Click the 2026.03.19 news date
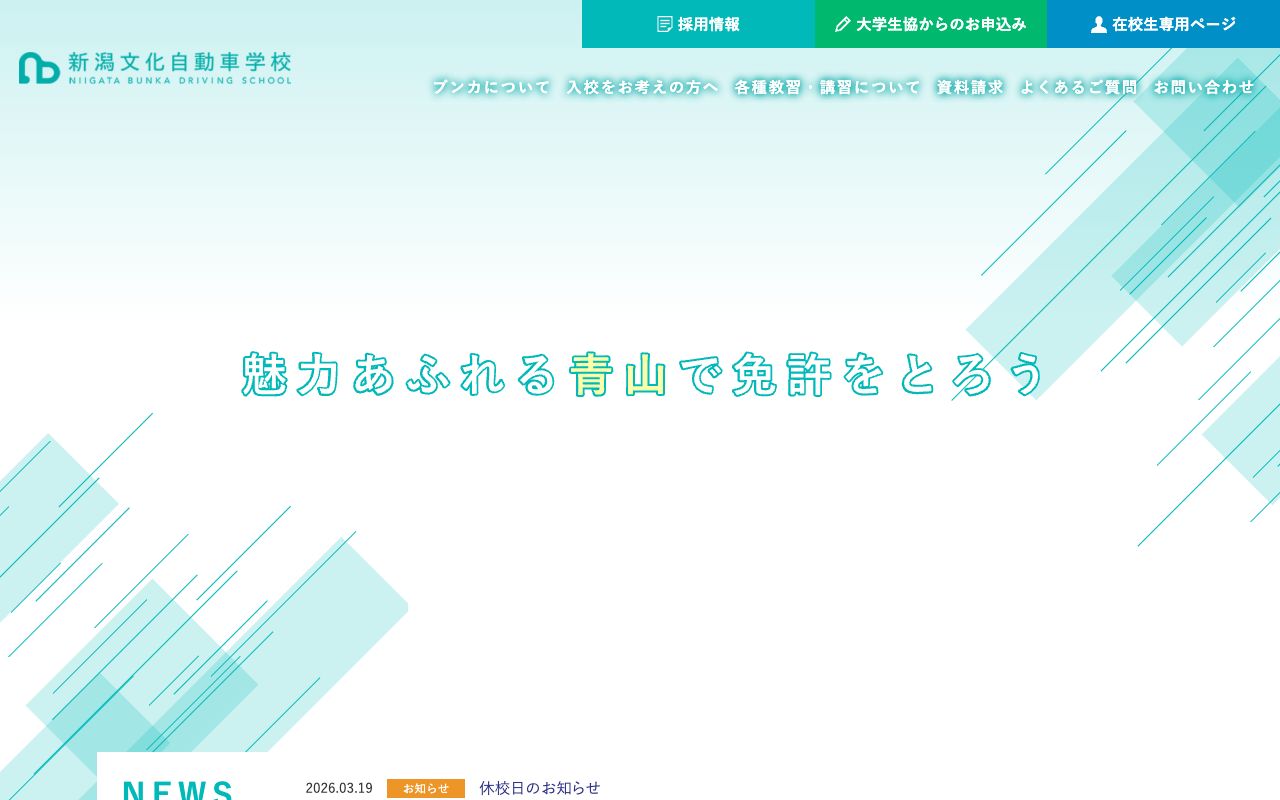The height and width of the screenshot is (800, 1280). [x=339, y=788]
